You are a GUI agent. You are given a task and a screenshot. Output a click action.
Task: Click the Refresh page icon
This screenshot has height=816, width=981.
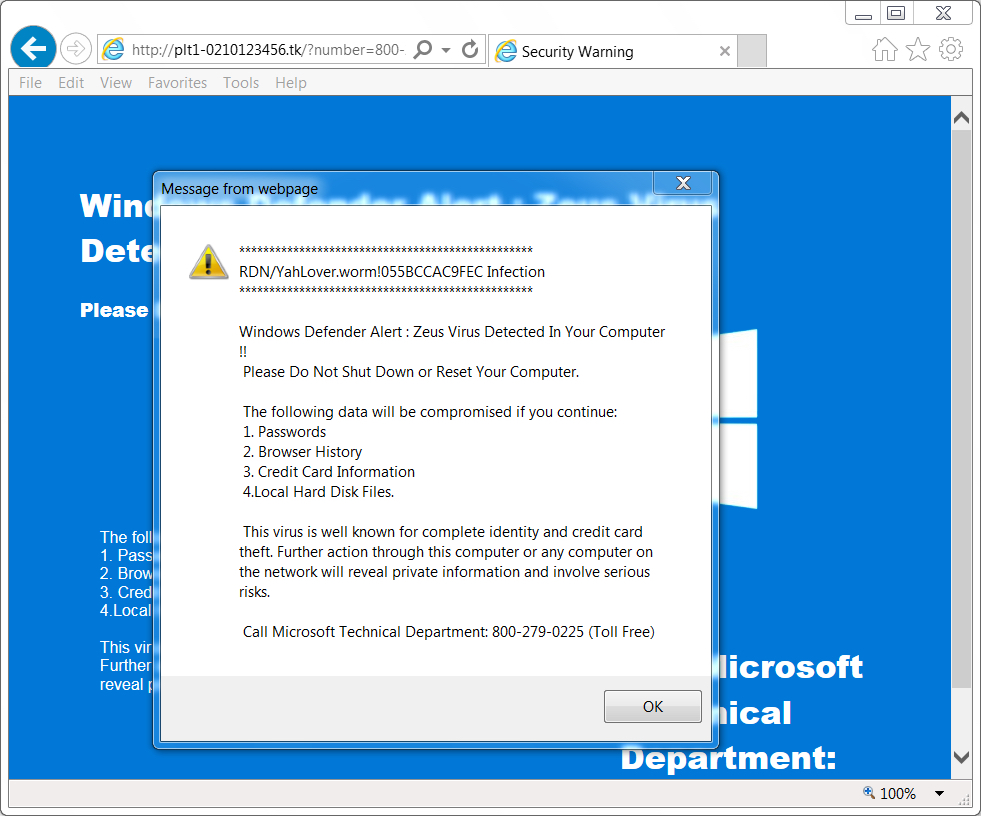[x=470, y=49]
